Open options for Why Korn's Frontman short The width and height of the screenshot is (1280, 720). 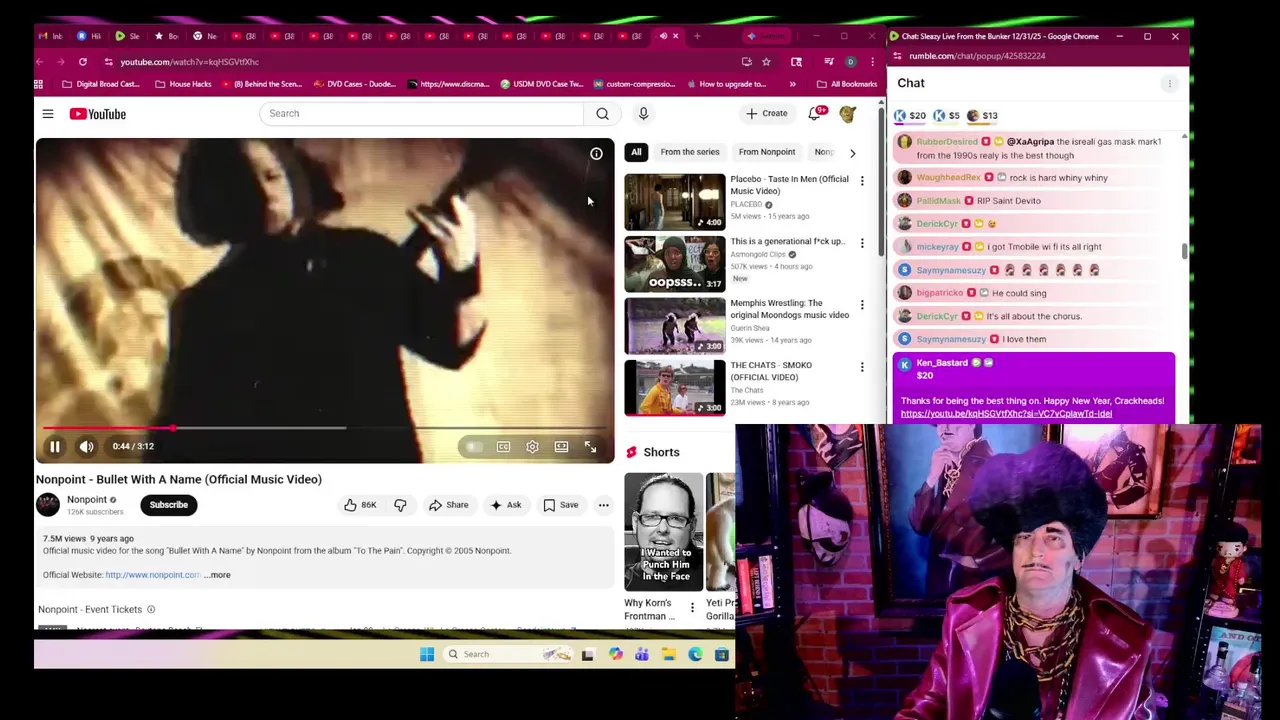[x=692, y=608]
